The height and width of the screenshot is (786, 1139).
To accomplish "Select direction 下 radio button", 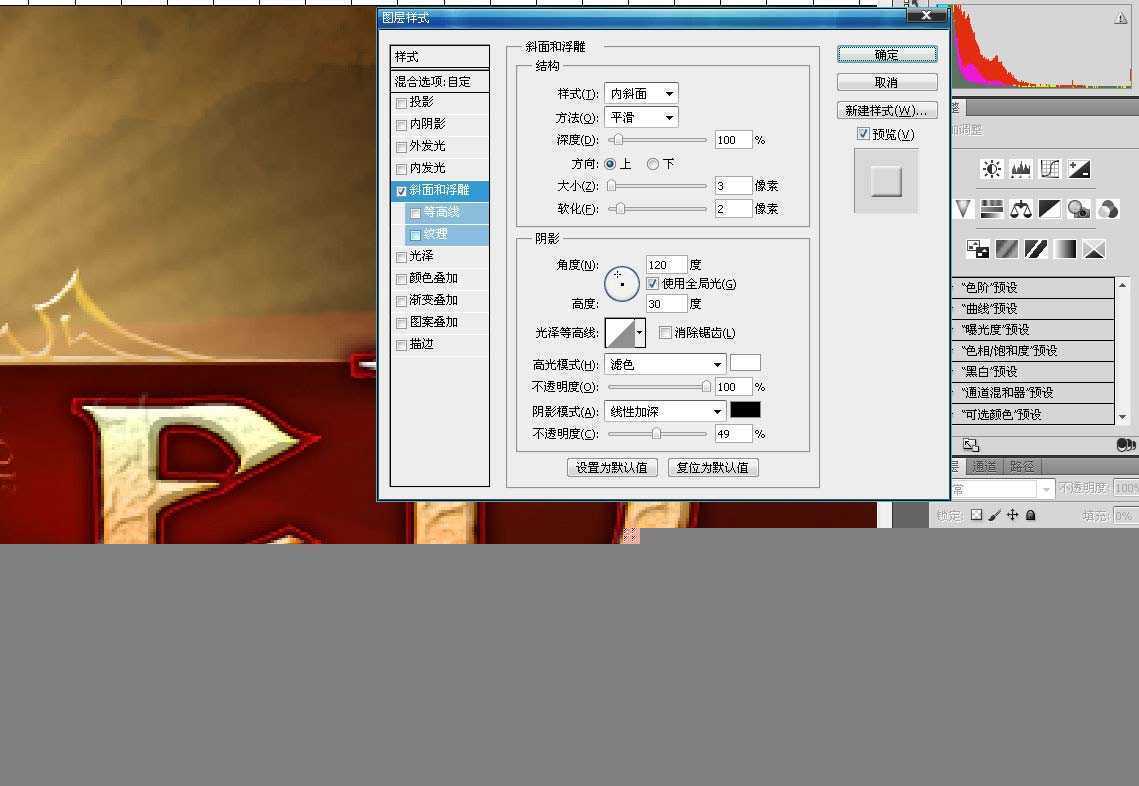I will click(x=653, y=164).
